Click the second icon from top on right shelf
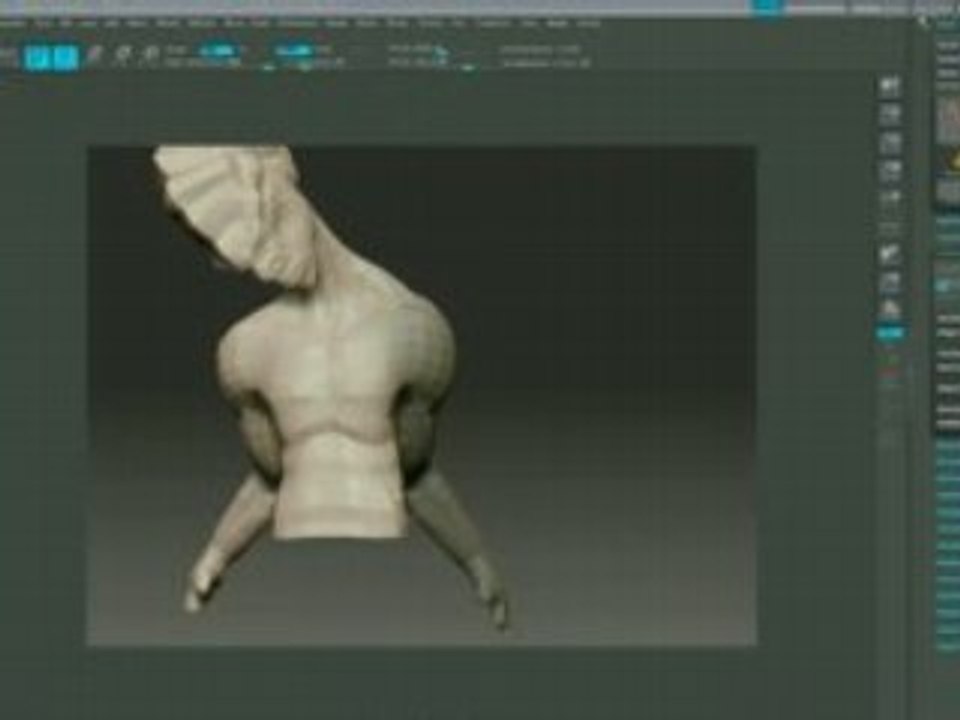 pyautogui.click(x=890, y=116)
